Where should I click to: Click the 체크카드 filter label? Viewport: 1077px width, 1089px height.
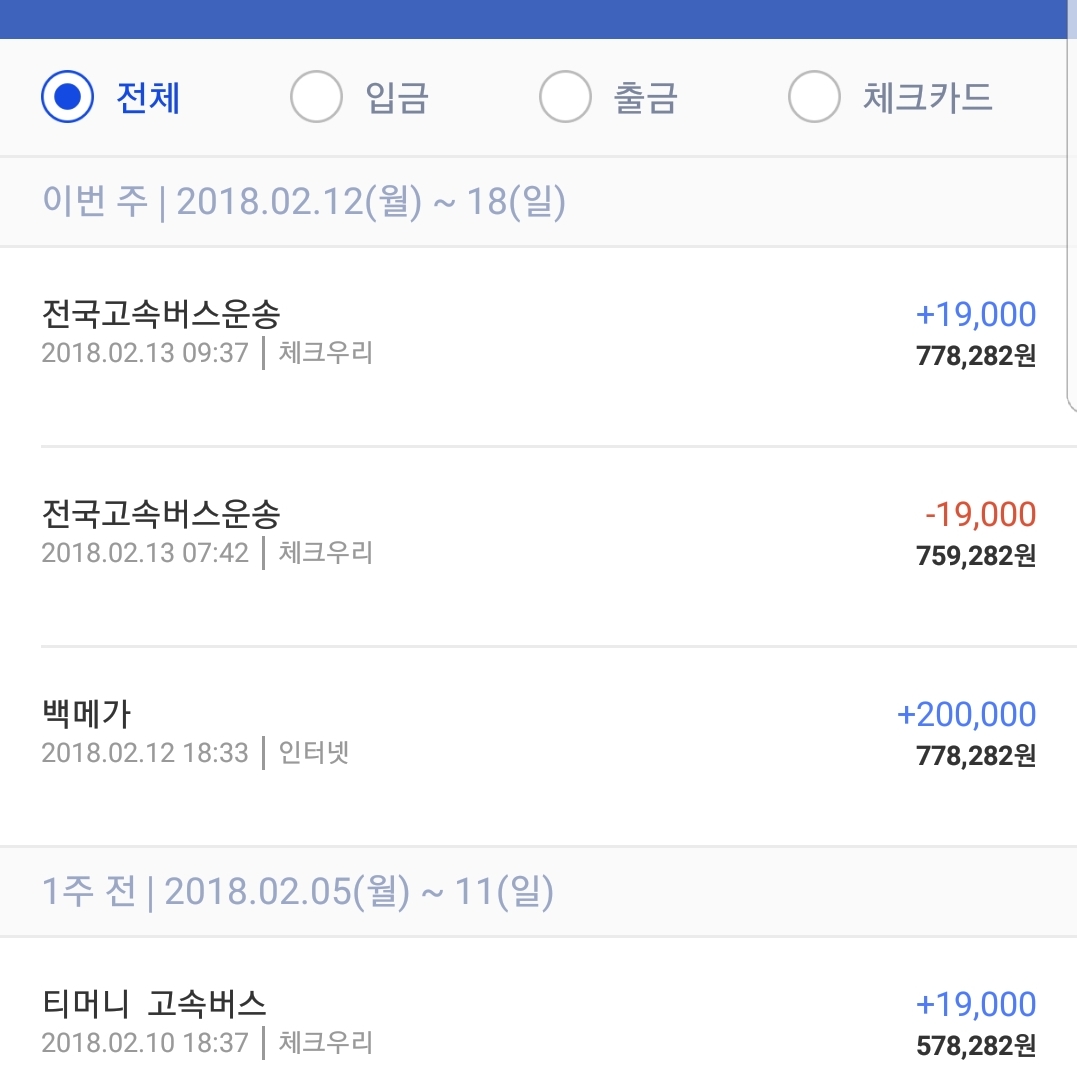click(x=927, y=98)
